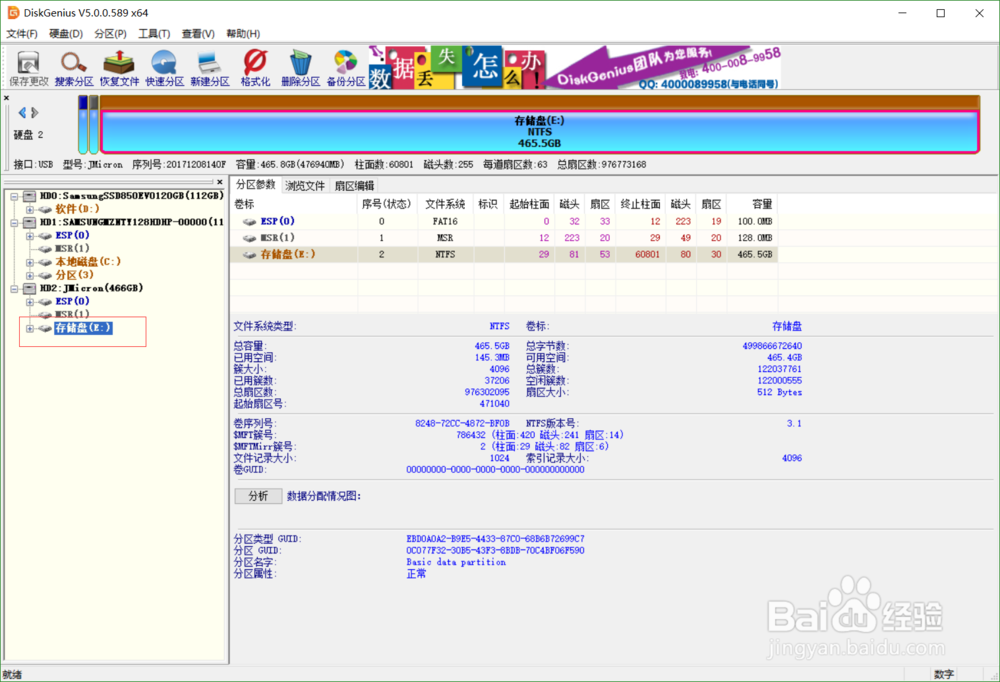Expand ESP(0) under HD2
Viewport: 1000px width, 682px height.
(30, 301)
